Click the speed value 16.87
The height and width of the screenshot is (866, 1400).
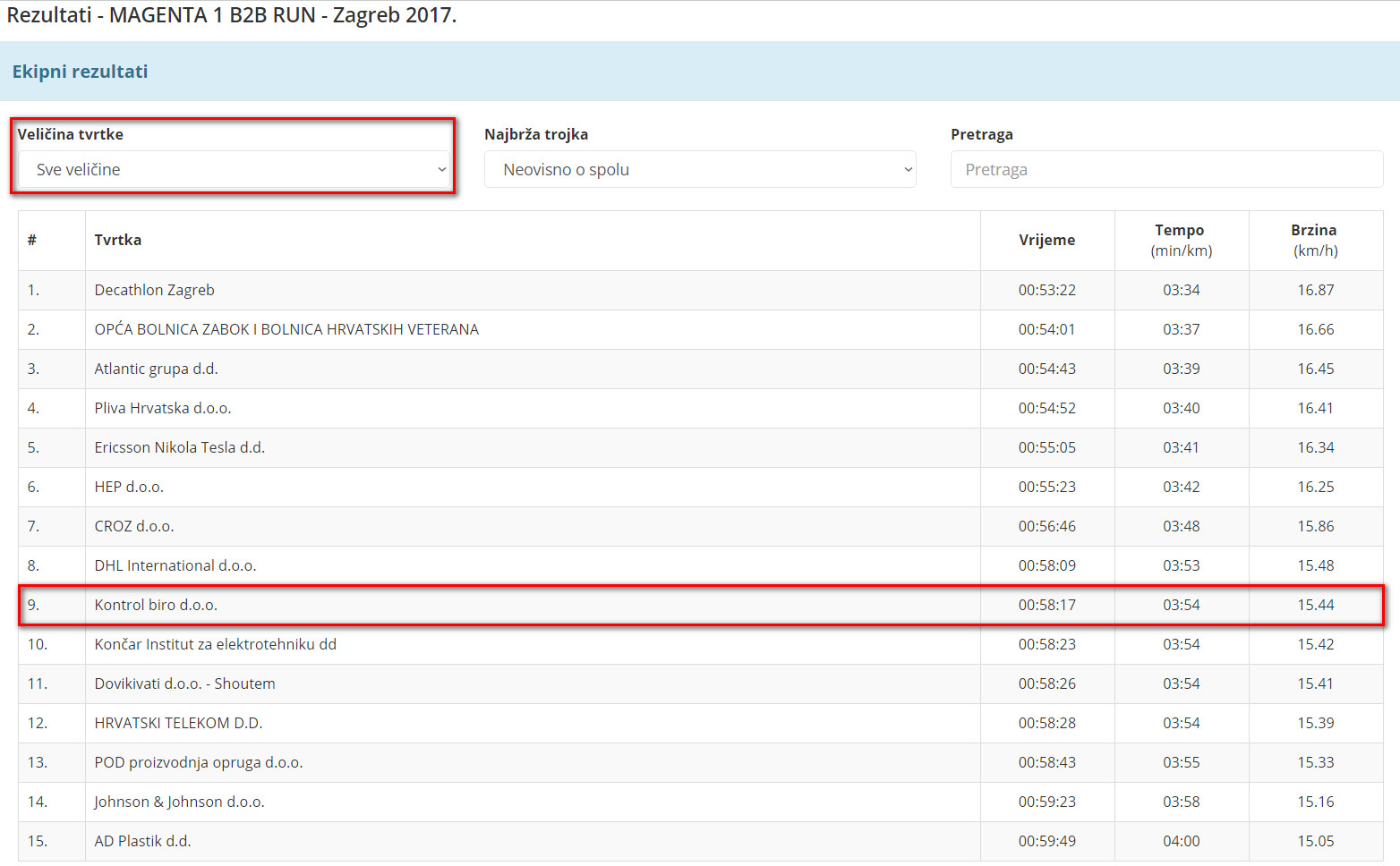coord(1315,290)
